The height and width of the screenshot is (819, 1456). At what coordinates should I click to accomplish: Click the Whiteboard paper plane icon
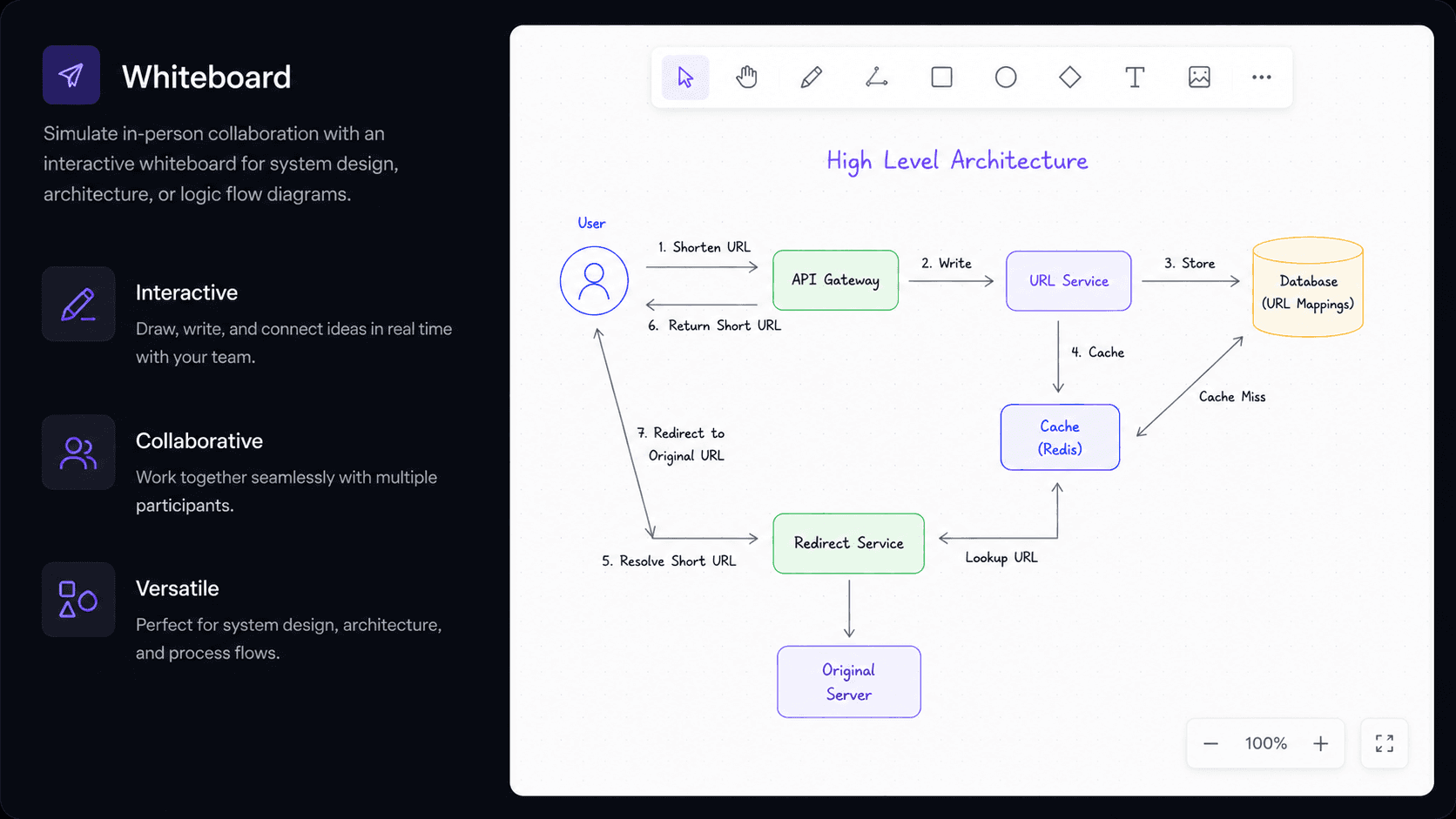(71, 75)
